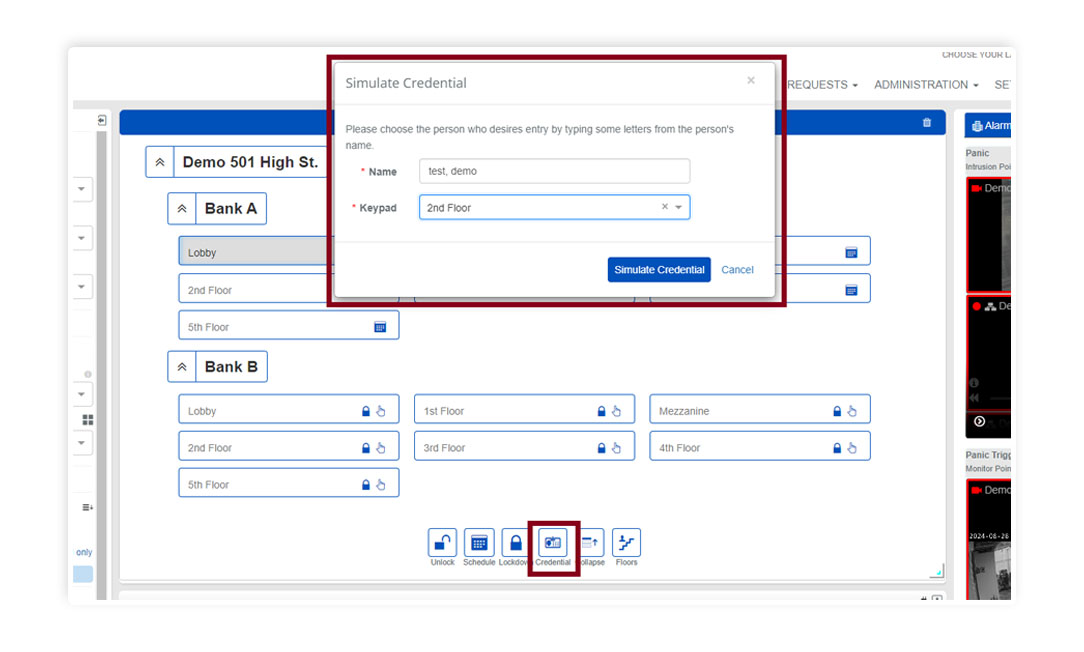
Task: Open the Keypad dropdown arrow
Action: tap(679, 208)
